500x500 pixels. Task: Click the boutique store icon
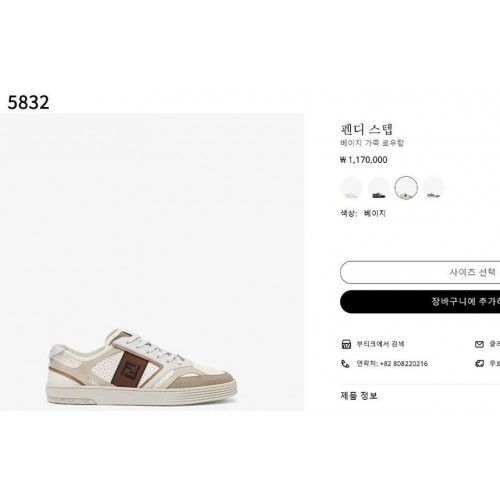[x=346, y=344]
